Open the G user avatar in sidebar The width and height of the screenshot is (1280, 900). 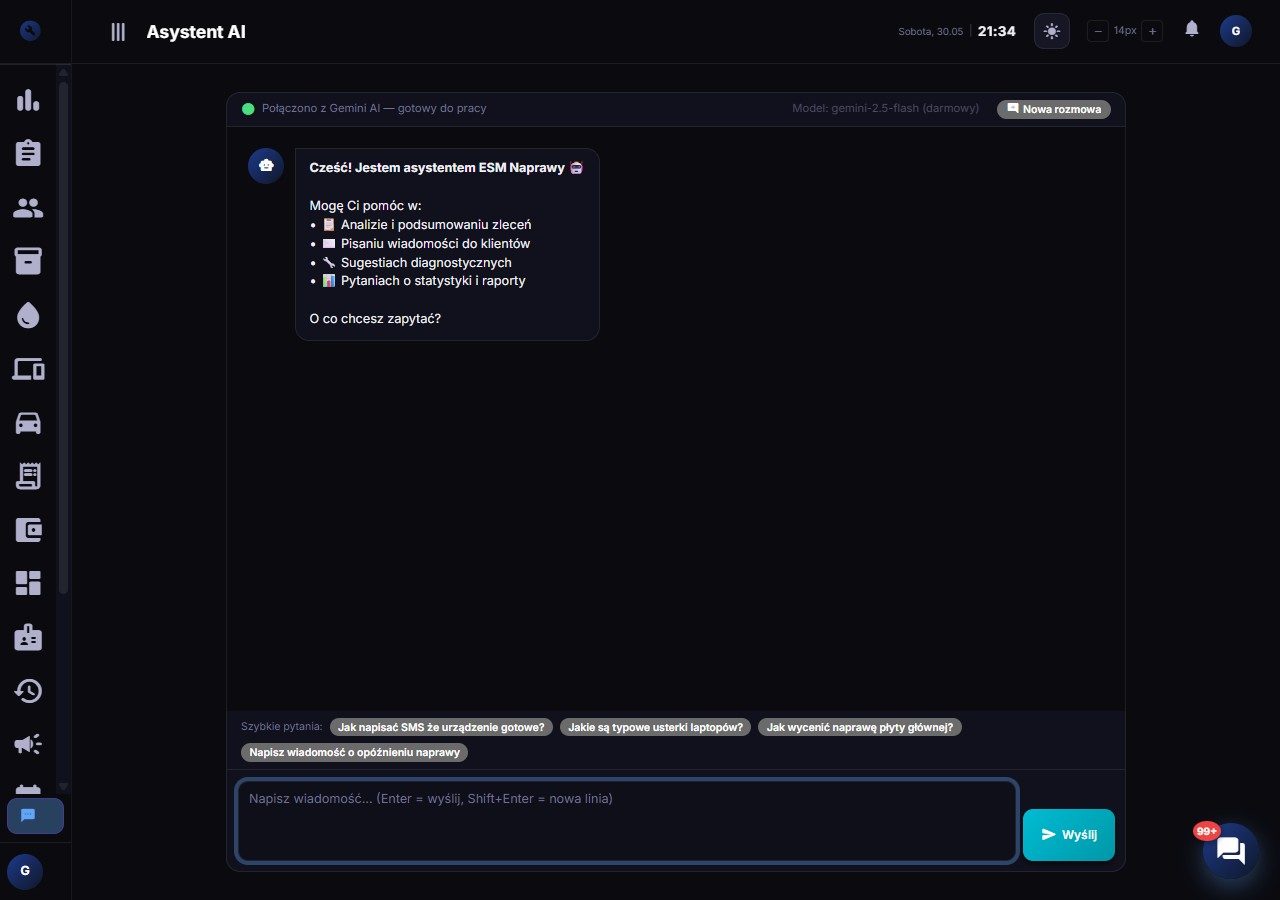pos(25,871)
